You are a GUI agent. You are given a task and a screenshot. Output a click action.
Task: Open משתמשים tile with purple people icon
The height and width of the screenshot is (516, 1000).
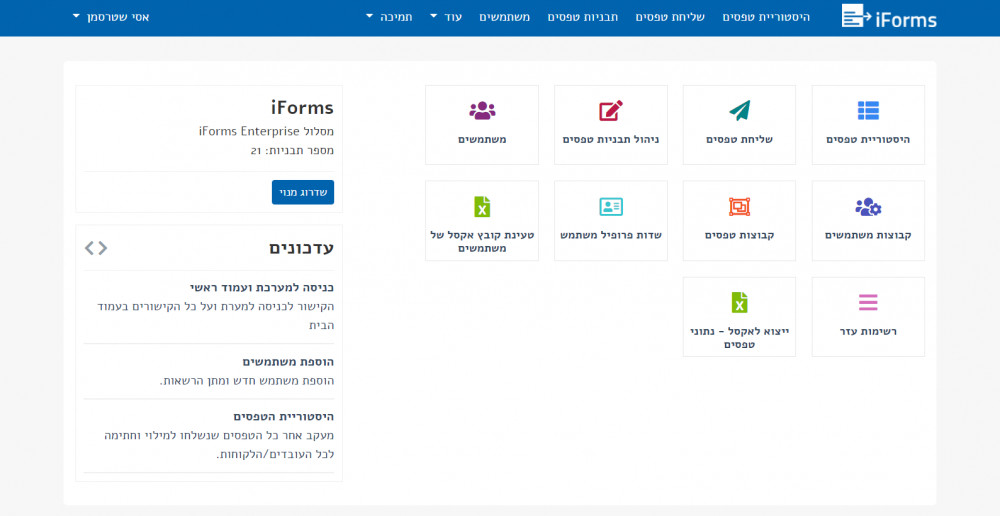(x=482, y=125)
